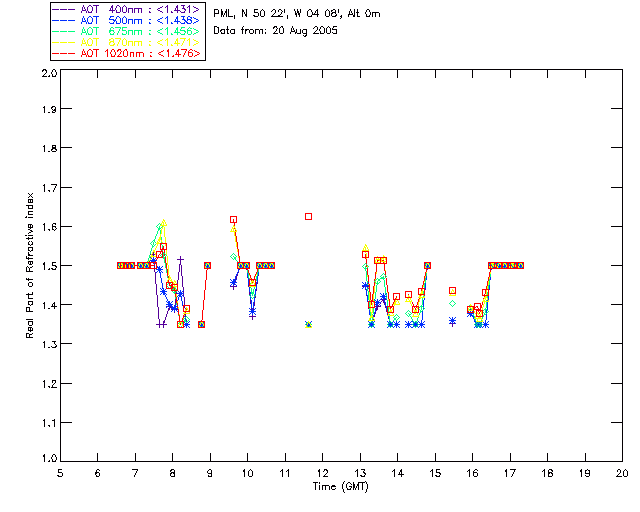
Task: Click the purple dashed line in legend
Action: 64,9
